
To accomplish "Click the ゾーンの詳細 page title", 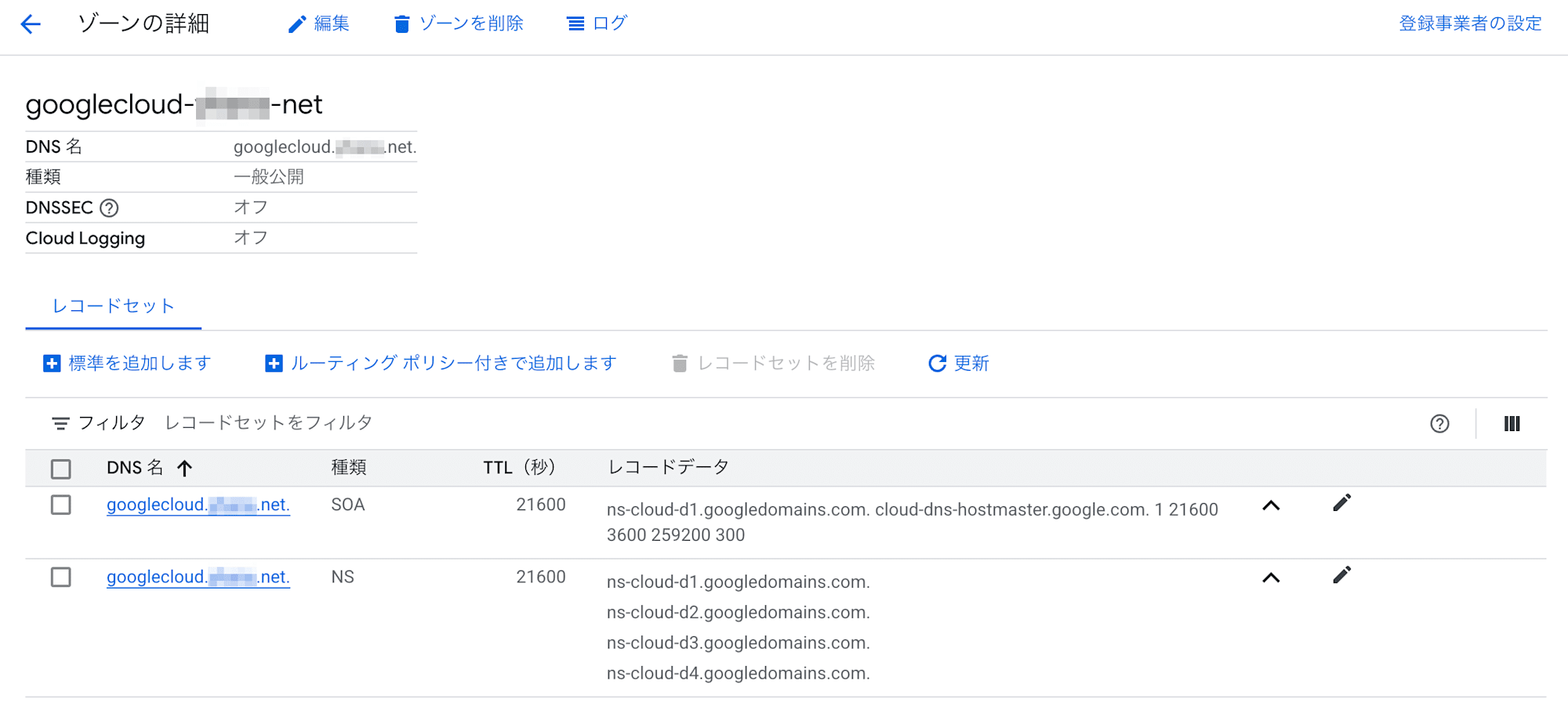I will [x=143, y=24].
